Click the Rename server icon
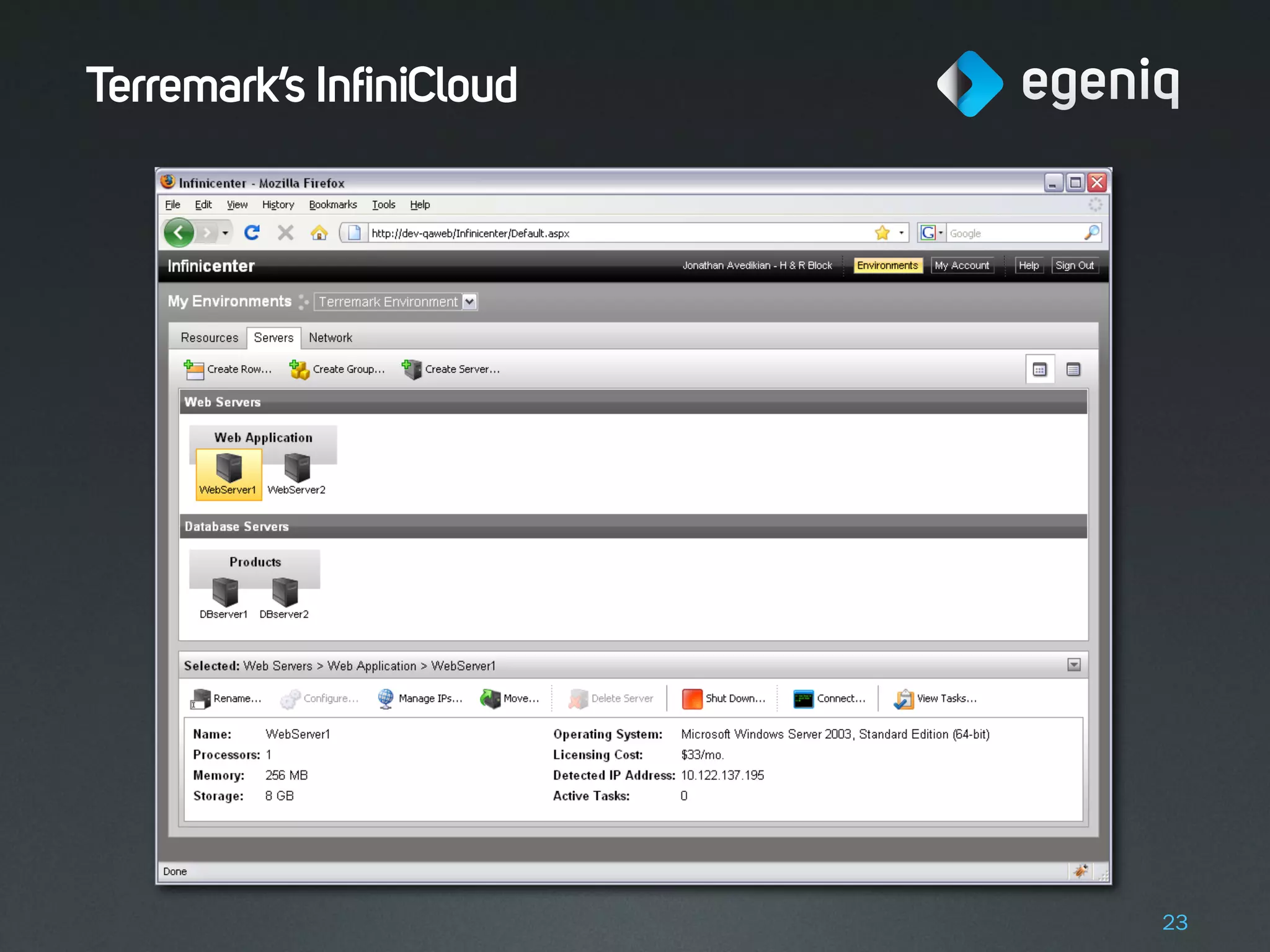The width and height of the screenshot is (1270, 952). (201, 699)
